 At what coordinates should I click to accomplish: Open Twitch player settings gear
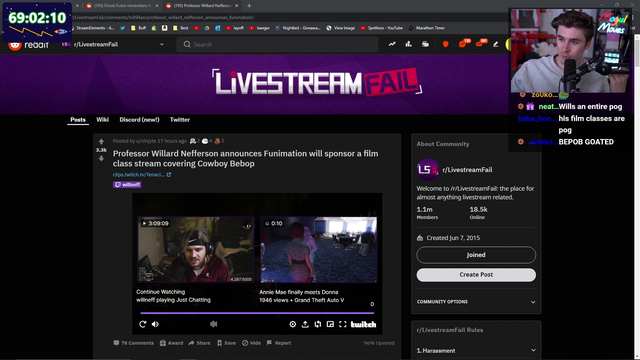[293, 324]
